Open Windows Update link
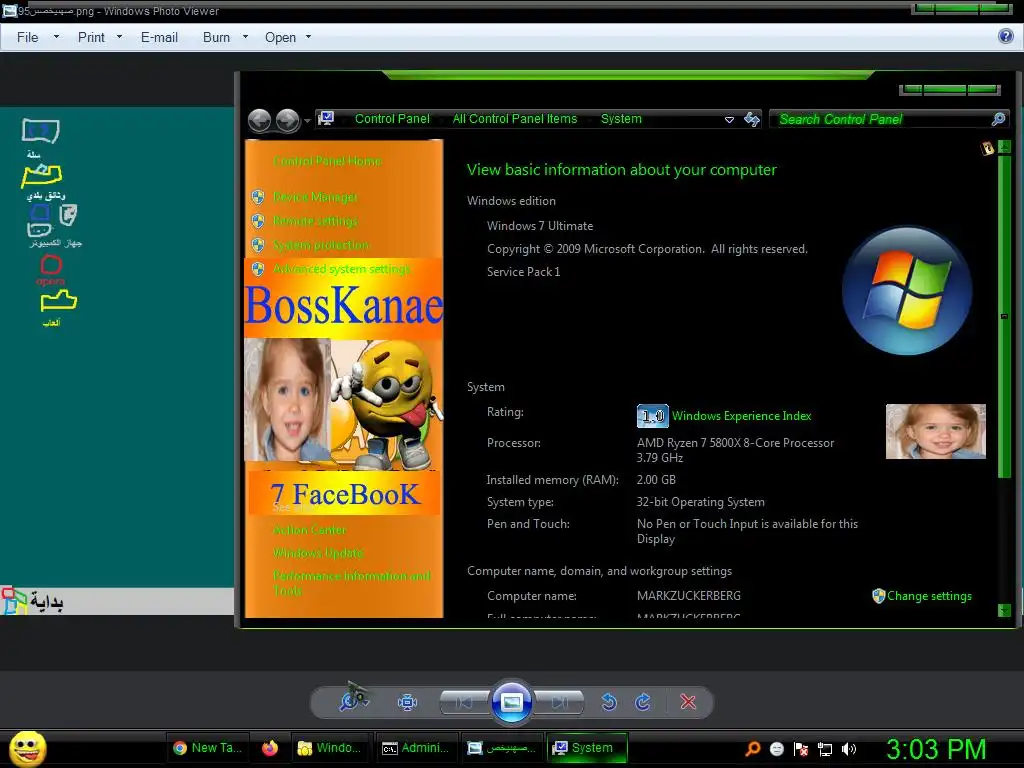This screenshot has width=1024, height=768. point(318,552)
